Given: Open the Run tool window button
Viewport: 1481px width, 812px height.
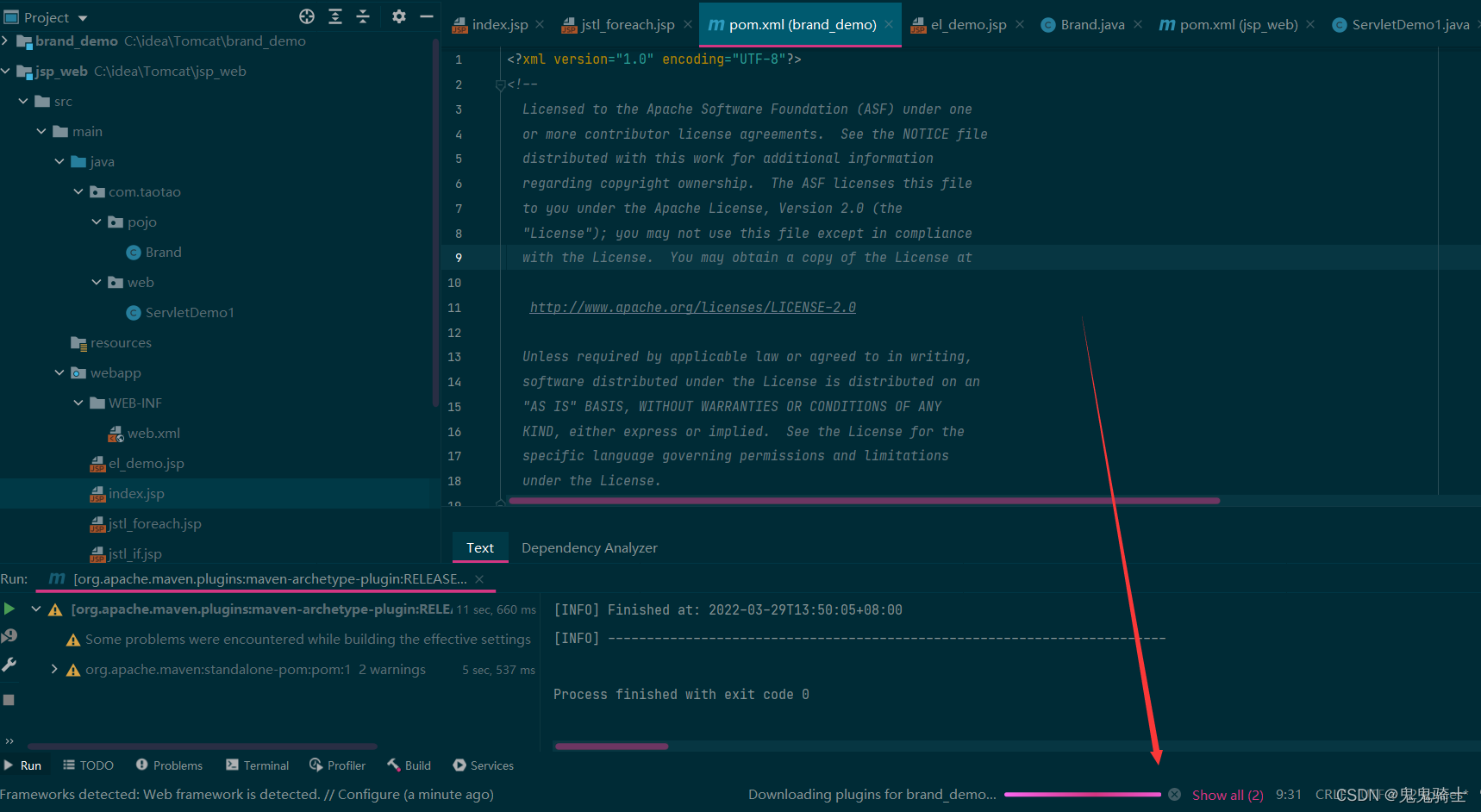Looking at the screenshot, I should pos(22,765).
